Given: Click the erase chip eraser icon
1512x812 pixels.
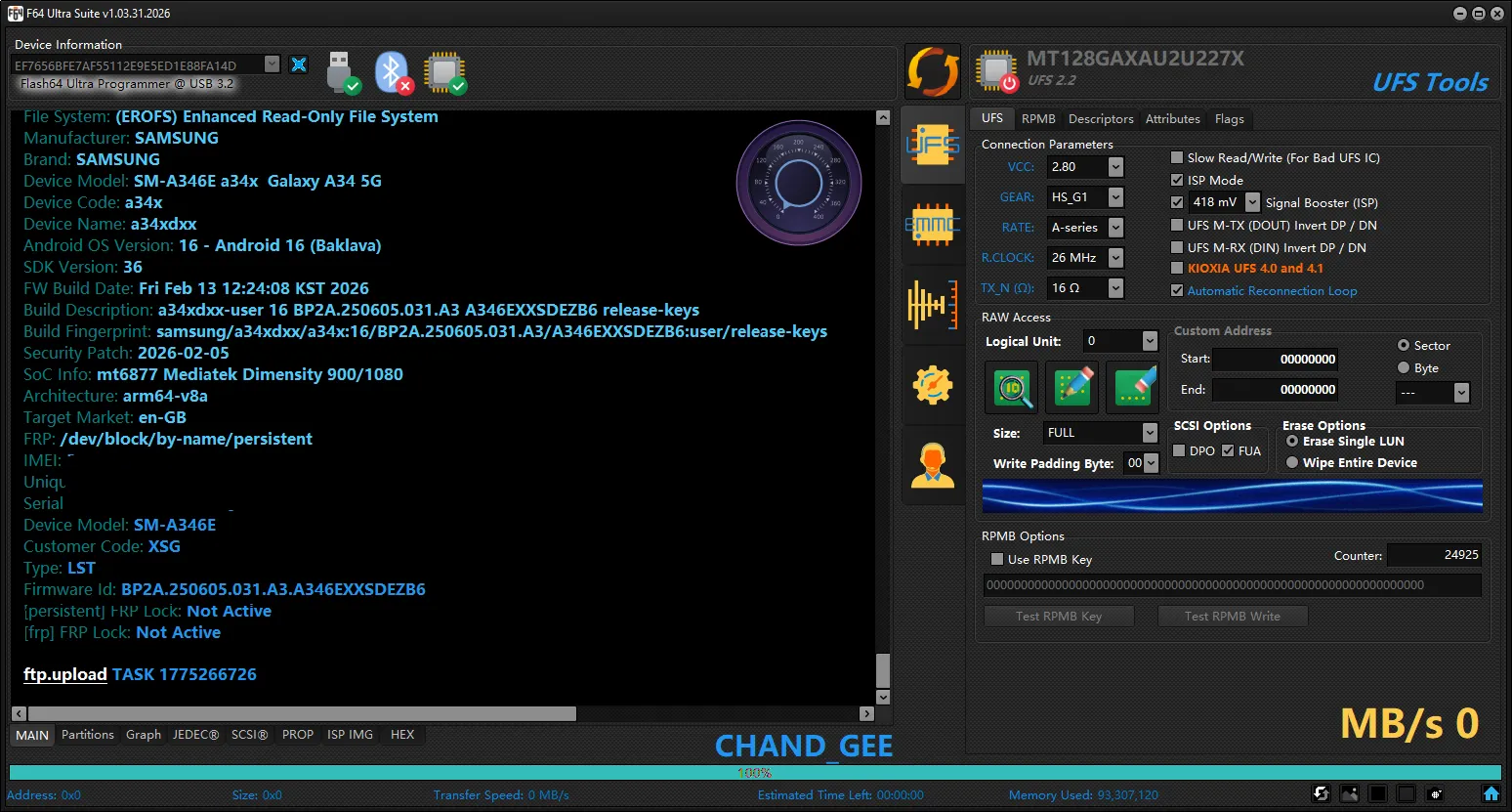Looking at the screenshot, I should click(1133, 388).
